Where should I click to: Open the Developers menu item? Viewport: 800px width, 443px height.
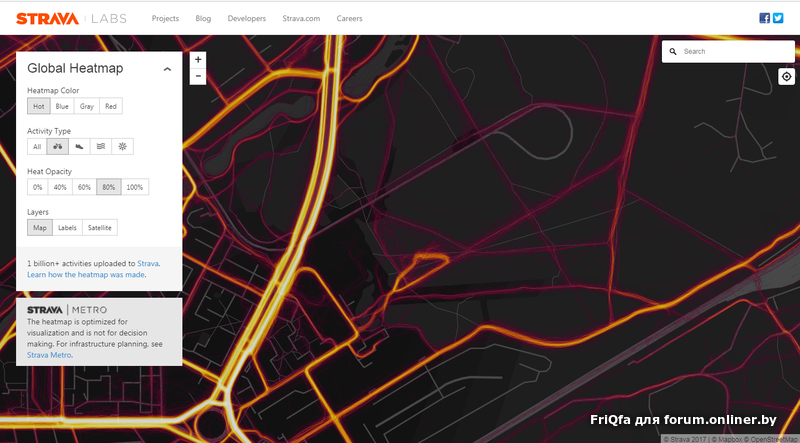pyautogui.click(x=247, y=18)
